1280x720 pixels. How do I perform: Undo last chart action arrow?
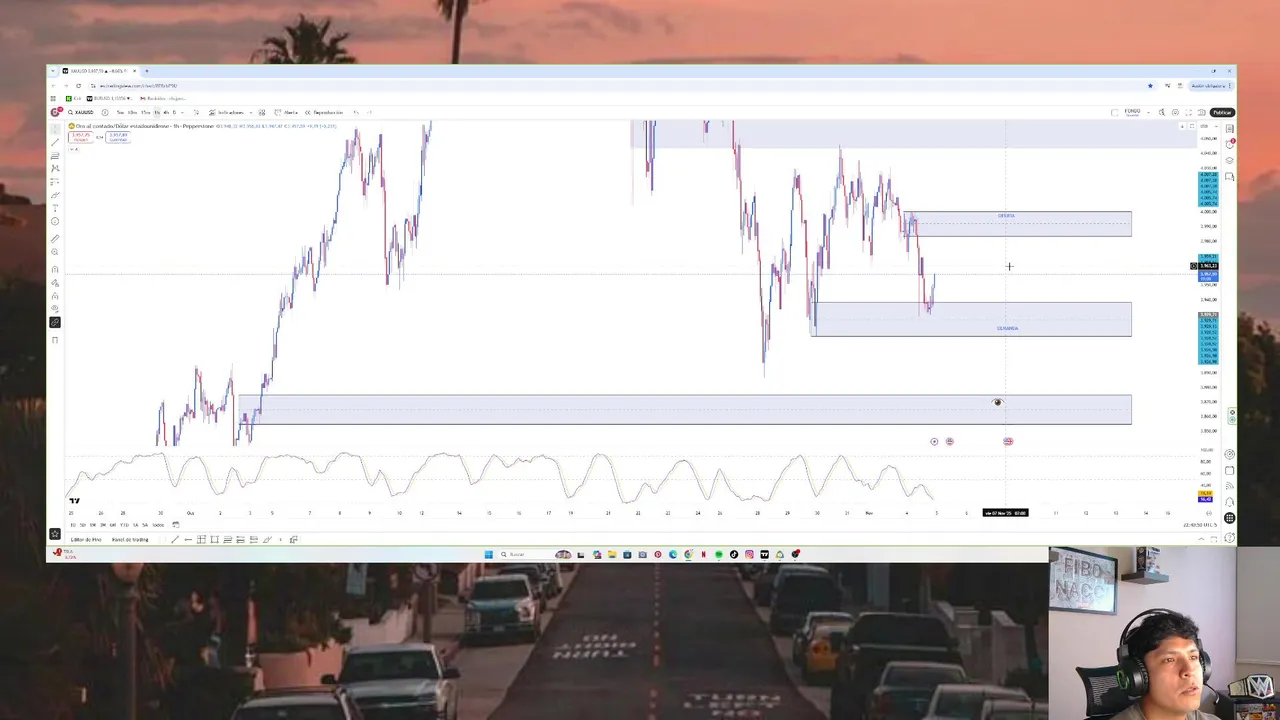[356, 112]
